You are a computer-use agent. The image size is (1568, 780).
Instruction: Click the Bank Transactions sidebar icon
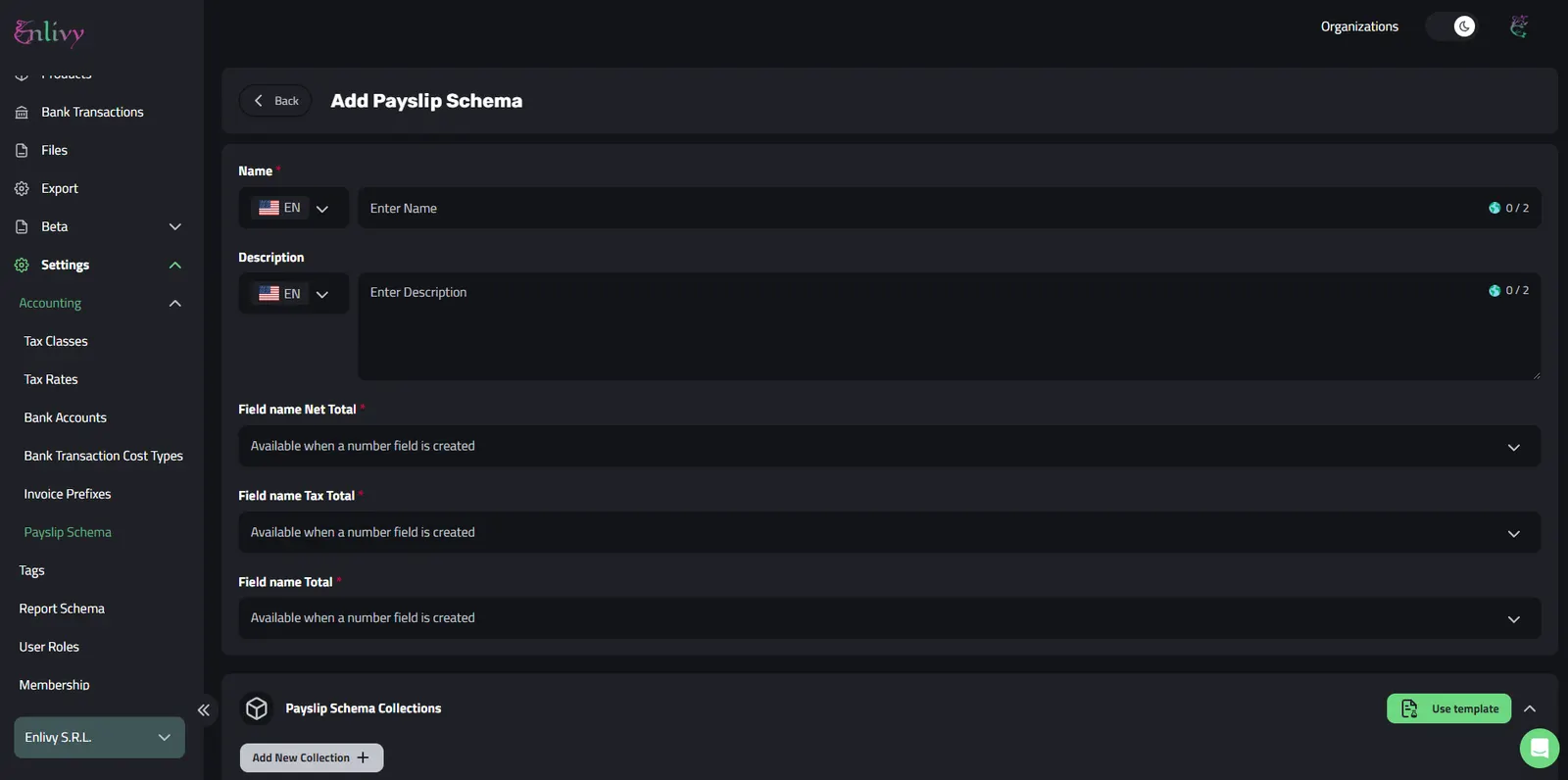22,113
